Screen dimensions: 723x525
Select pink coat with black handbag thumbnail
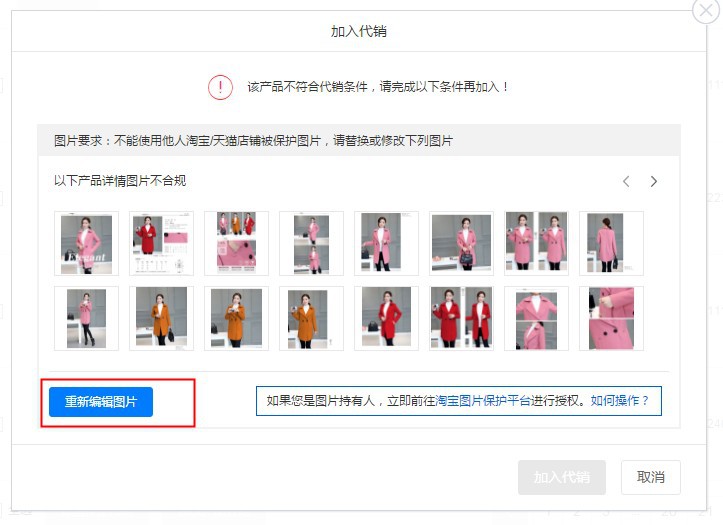click(x=461, y=243)
